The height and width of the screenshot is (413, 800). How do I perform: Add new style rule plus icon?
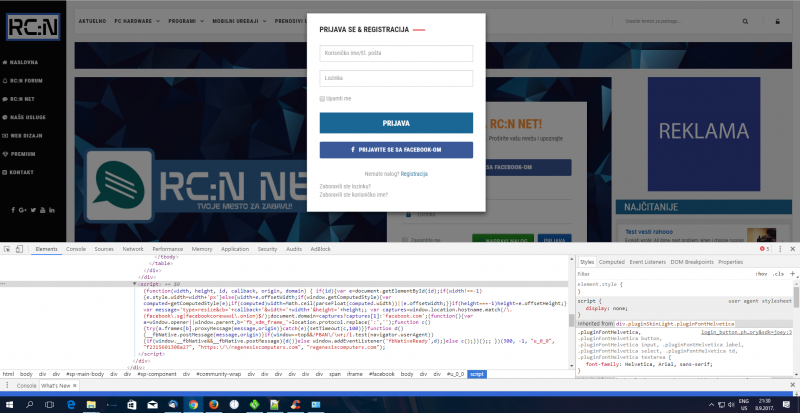pyautogui.click(x=792, y=274)
